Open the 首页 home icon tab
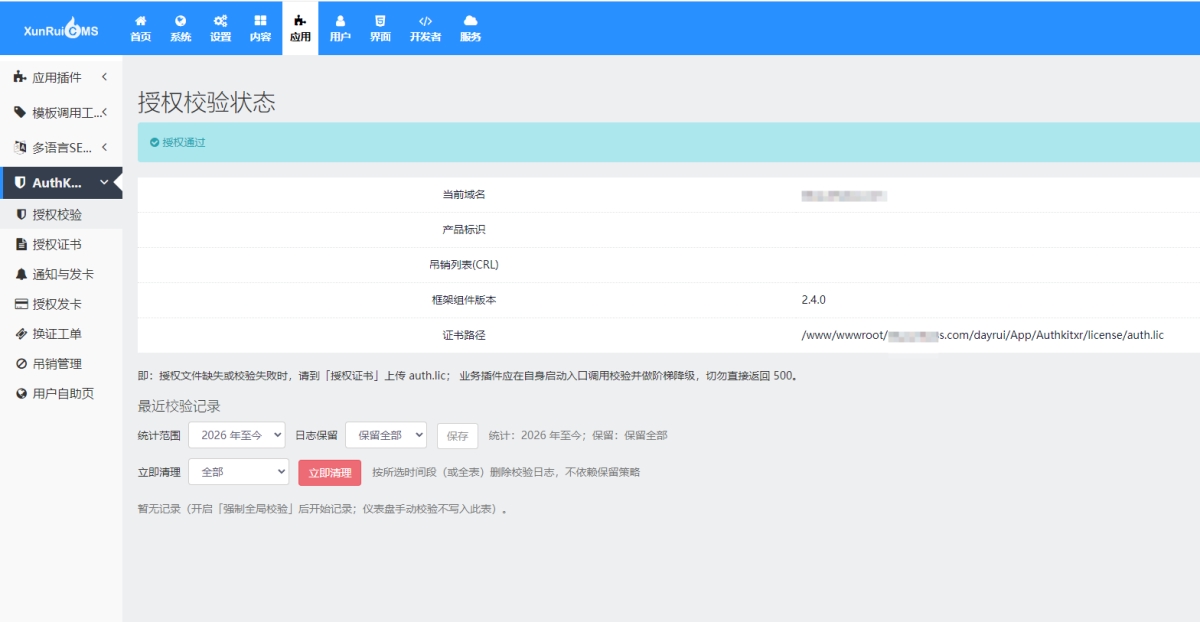The width and height of the screenshot is (1200, 622). pos(140,28)
